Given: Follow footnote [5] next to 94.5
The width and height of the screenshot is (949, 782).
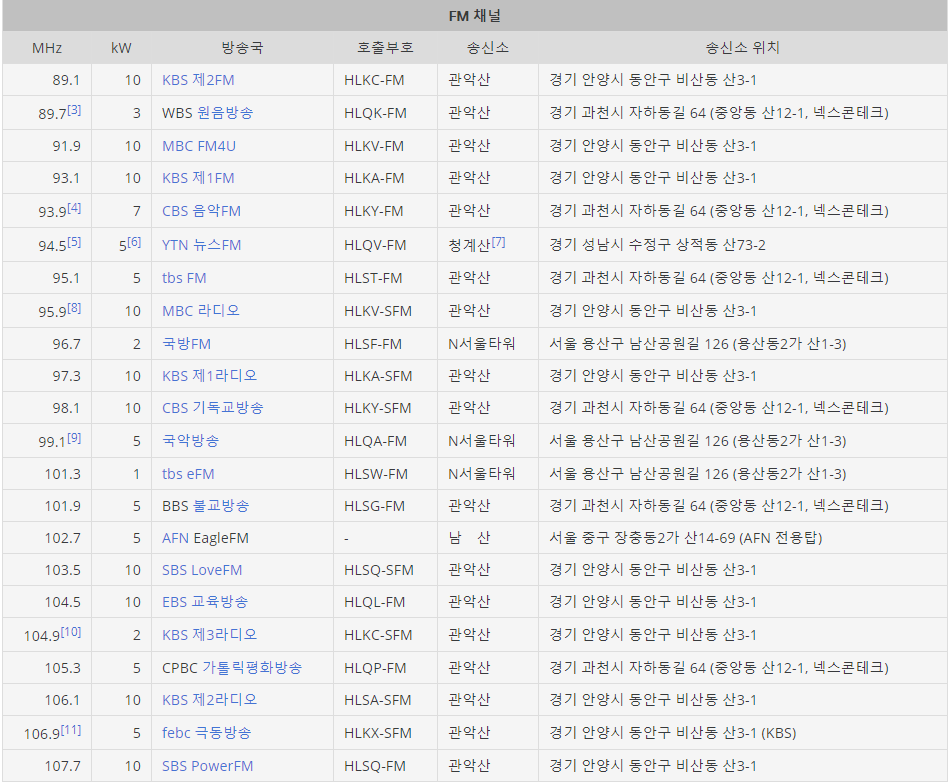Looking at the screenshot, I should coord(74,242).
